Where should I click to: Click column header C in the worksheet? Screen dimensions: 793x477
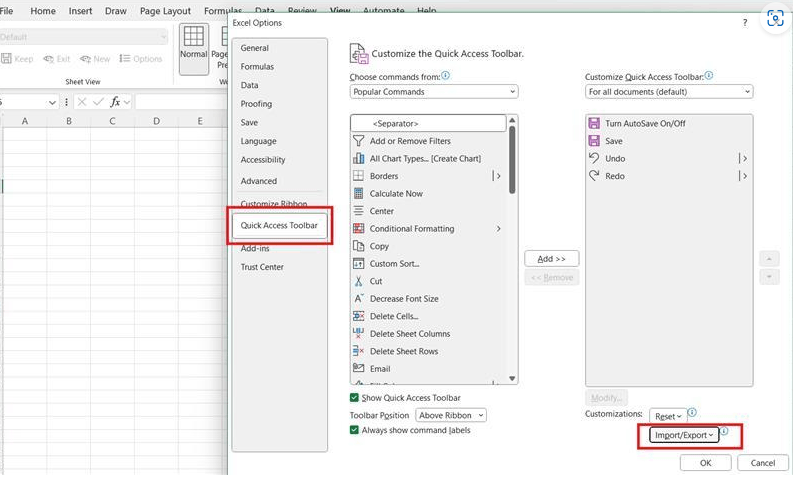tap(112, 121)
